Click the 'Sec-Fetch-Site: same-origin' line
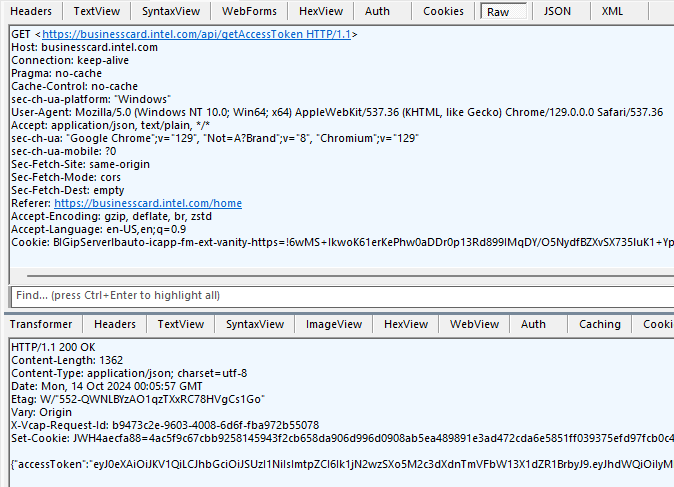Screen dimensions: 674x487 coord(80,164)
